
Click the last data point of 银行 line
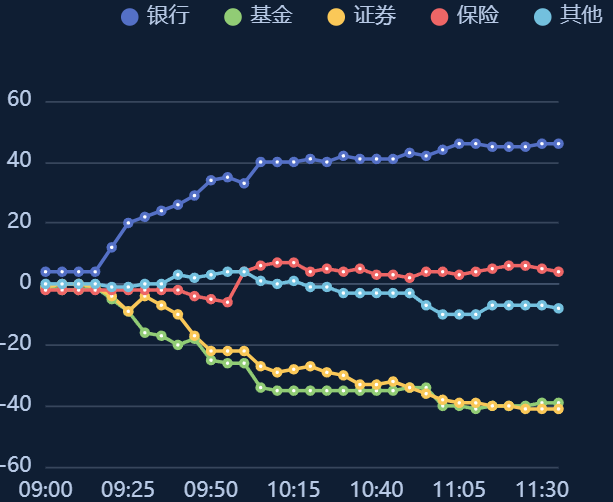[559, 144]
